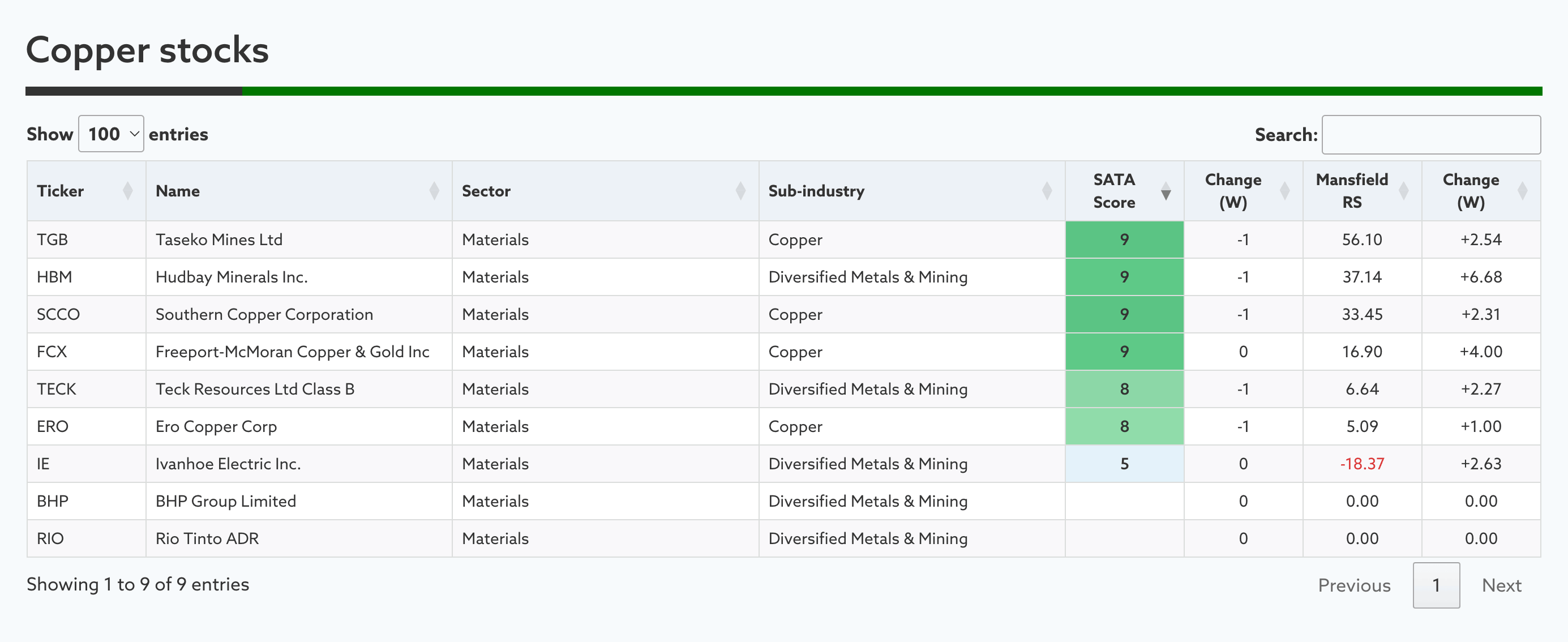
Task: Click red Mansfield RS value -18.37
Action: point(1363,464)
